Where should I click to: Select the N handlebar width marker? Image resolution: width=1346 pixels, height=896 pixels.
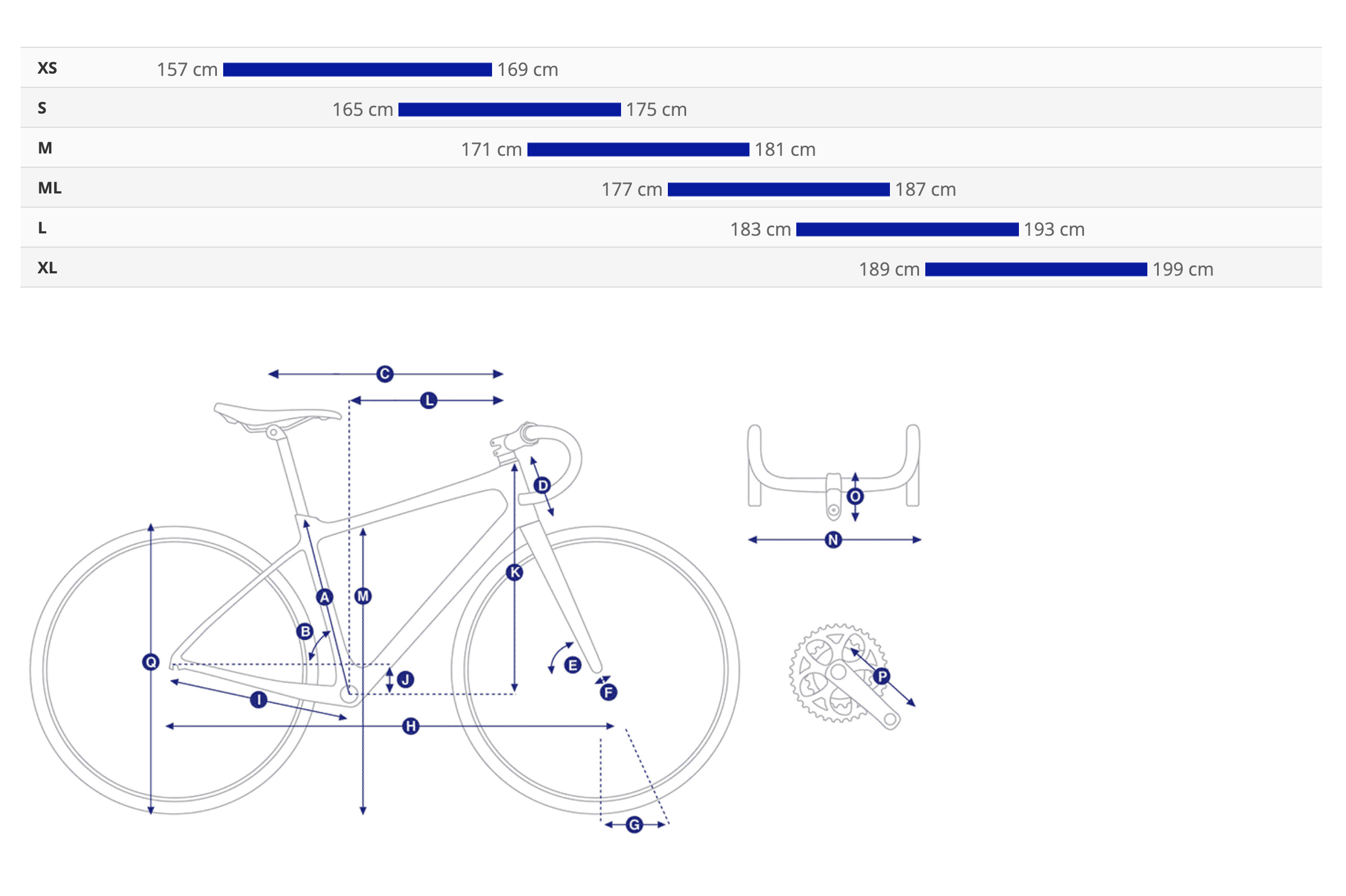point(833,539)
